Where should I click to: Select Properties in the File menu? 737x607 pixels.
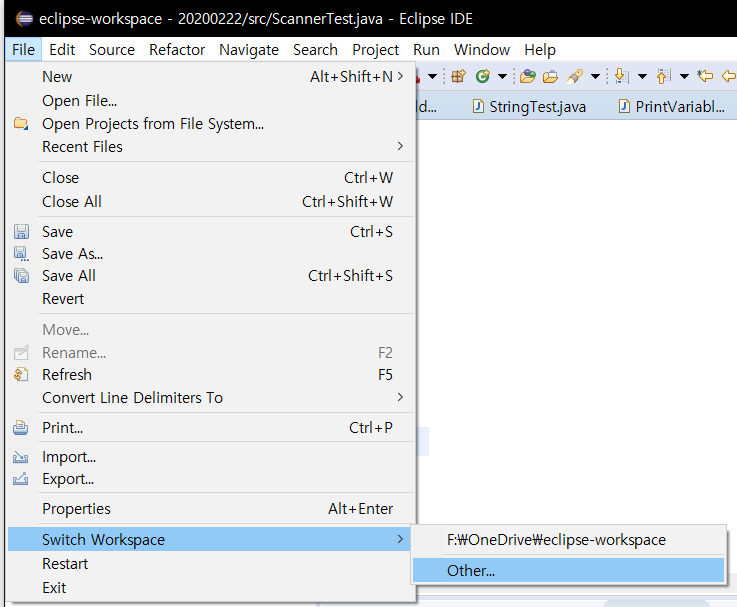[211, 509]
